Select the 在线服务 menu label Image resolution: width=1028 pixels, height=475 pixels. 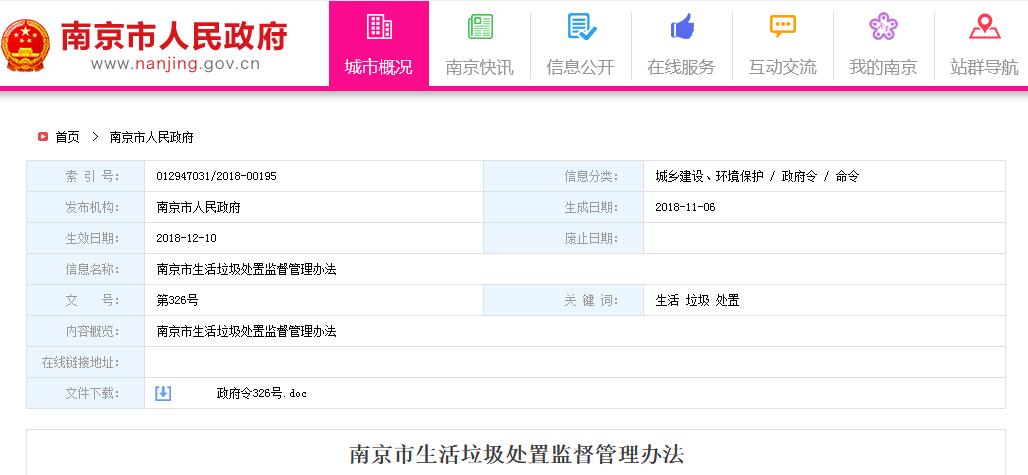(x=682, y=68)
